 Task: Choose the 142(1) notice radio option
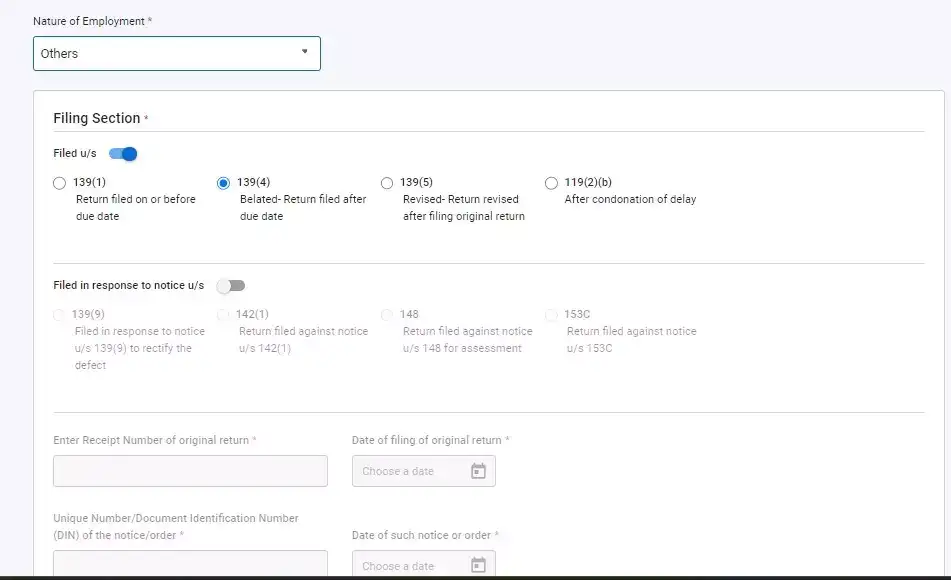[x=223, y=315]
